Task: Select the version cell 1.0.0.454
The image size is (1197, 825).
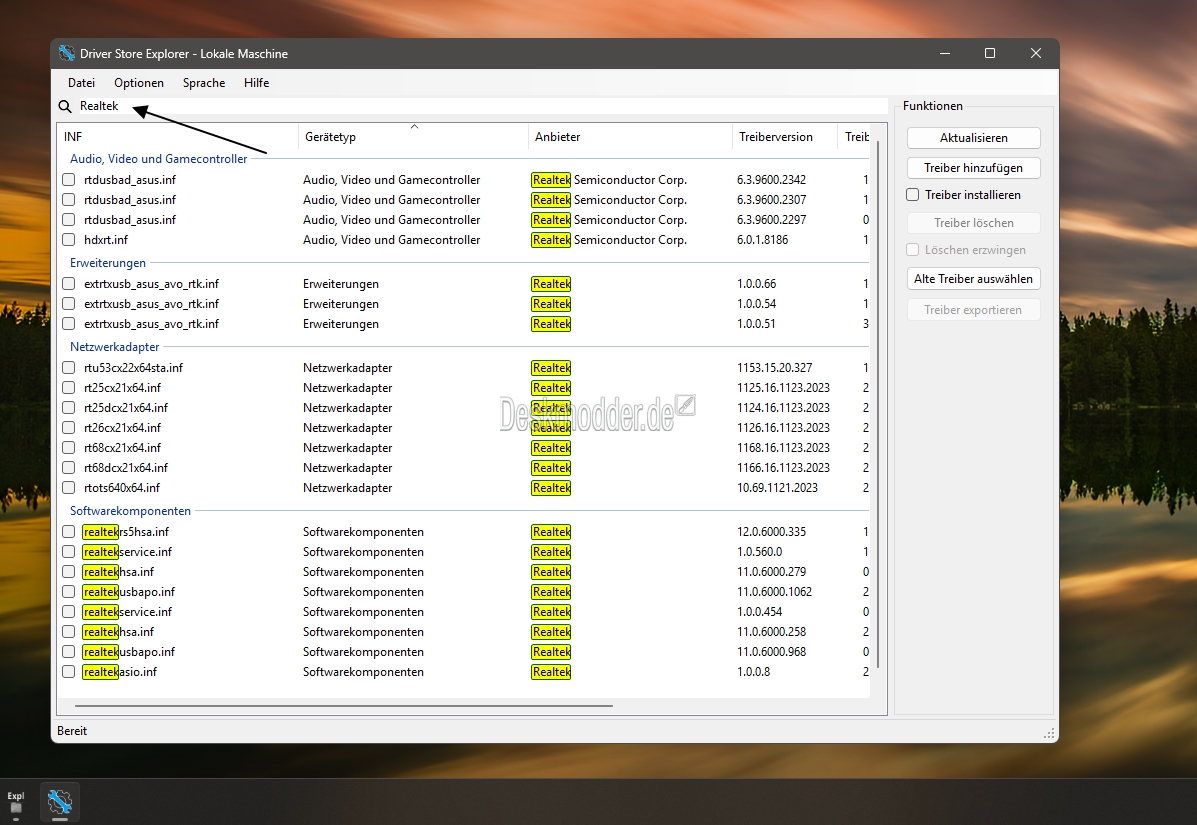Action: [760, 612]
